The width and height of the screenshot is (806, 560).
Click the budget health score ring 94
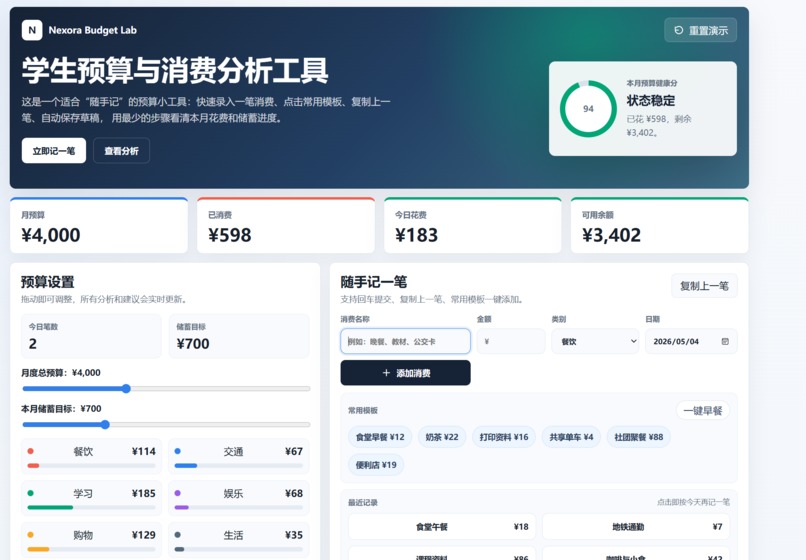(x=588, y=109)
